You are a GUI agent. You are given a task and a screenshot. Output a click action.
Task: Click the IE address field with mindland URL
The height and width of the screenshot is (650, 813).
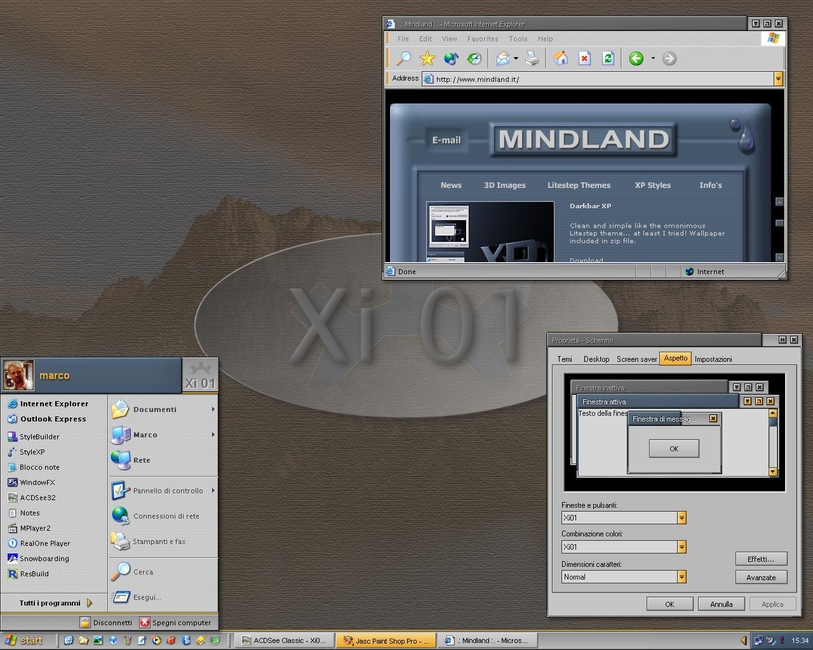click(x=597, y=79)
